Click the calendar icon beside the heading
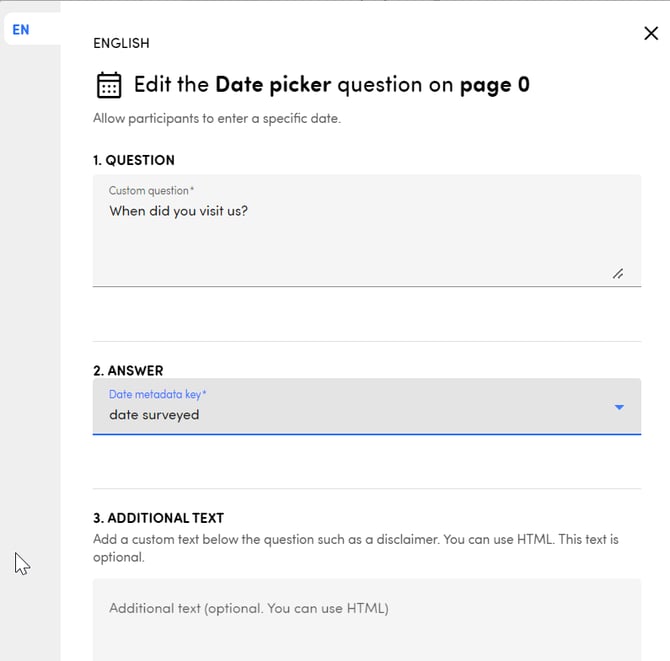Viewport: 670px width, 661px height. [109, 85]
